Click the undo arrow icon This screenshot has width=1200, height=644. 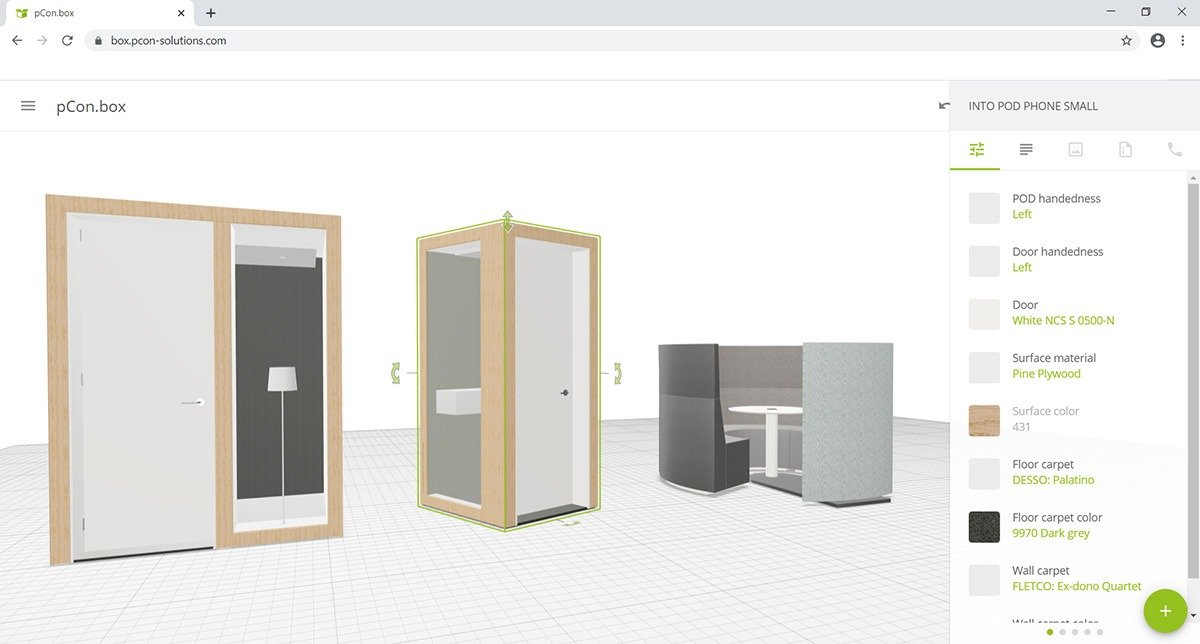[x=943, y=106]
